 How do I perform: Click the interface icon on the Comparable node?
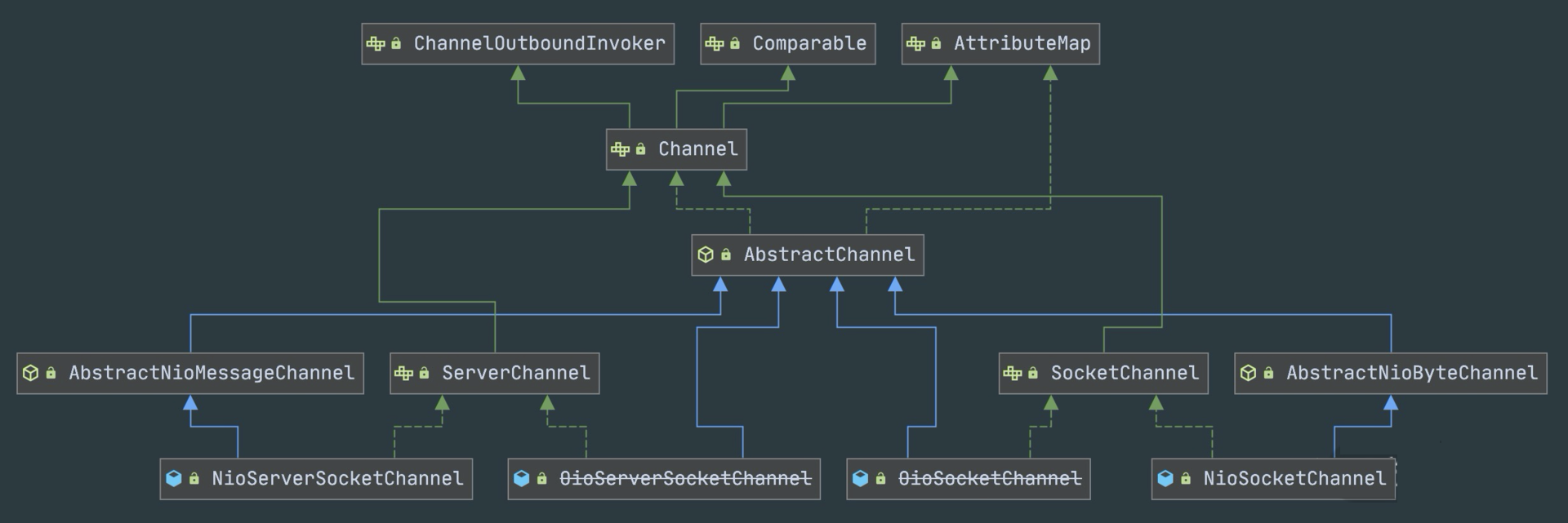pyautogui.click(x=715, y=44)
